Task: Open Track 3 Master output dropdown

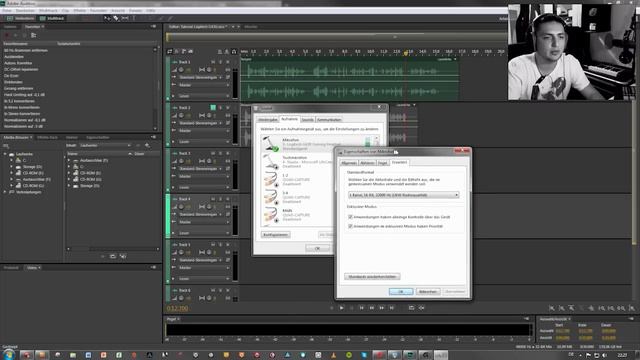Action: tap(204, 176)
